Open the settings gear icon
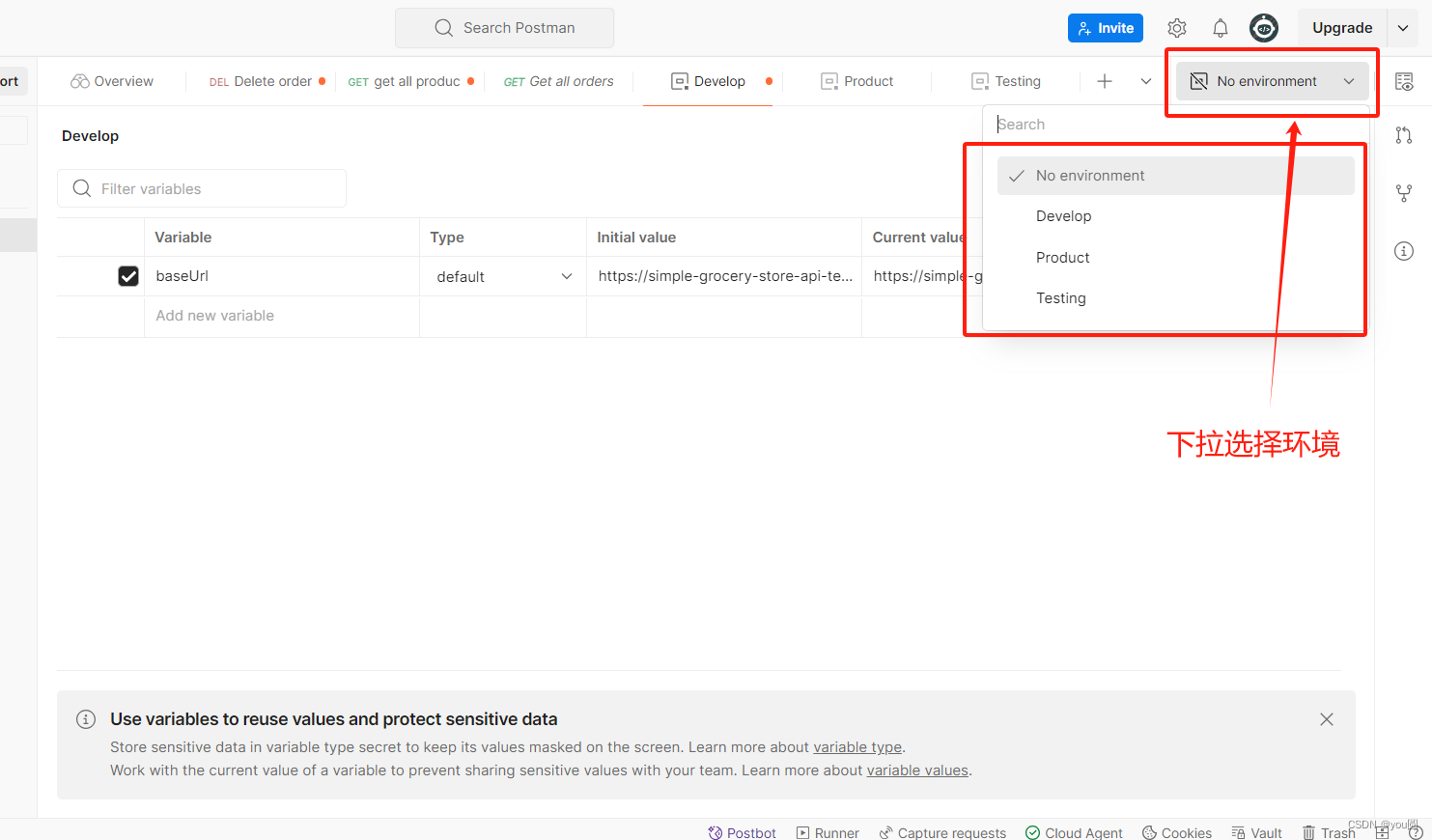This screenshot has height=840, width=1432. (x=1176, y=28)
